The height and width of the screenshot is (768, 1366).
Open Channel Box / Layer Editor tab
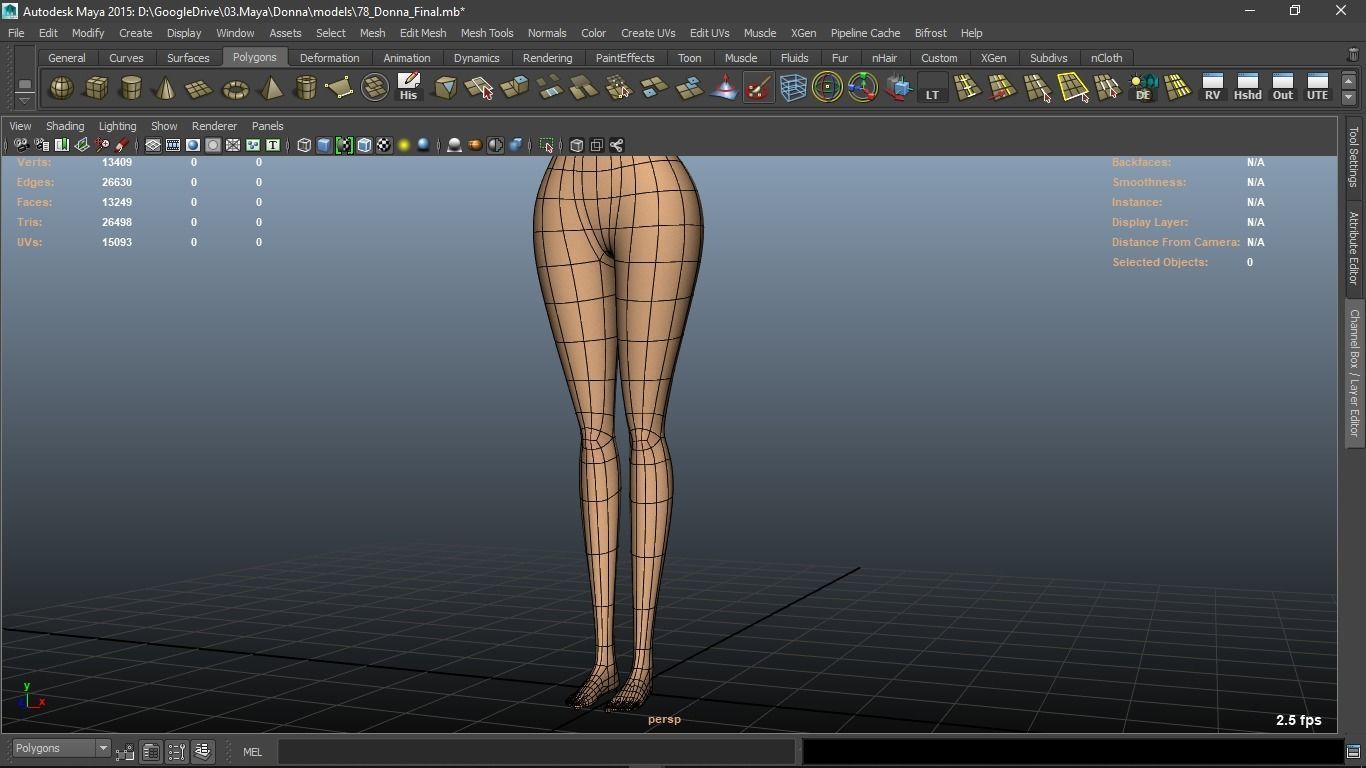[1354, 373]
